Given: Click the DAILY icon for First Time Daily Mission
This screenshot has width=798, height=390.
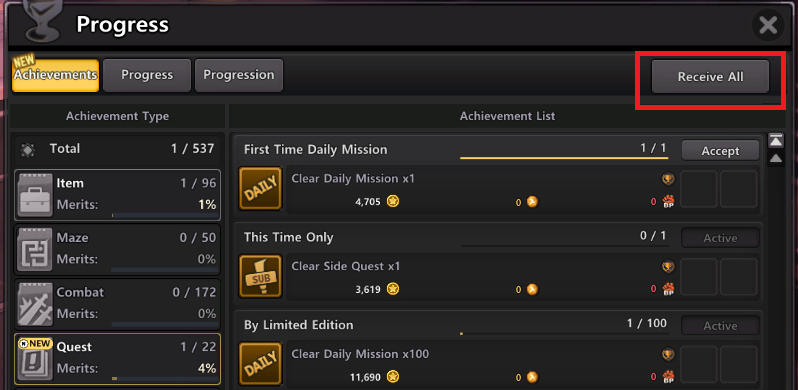Looking at the screenshot, I should click(x=260, y=189).
